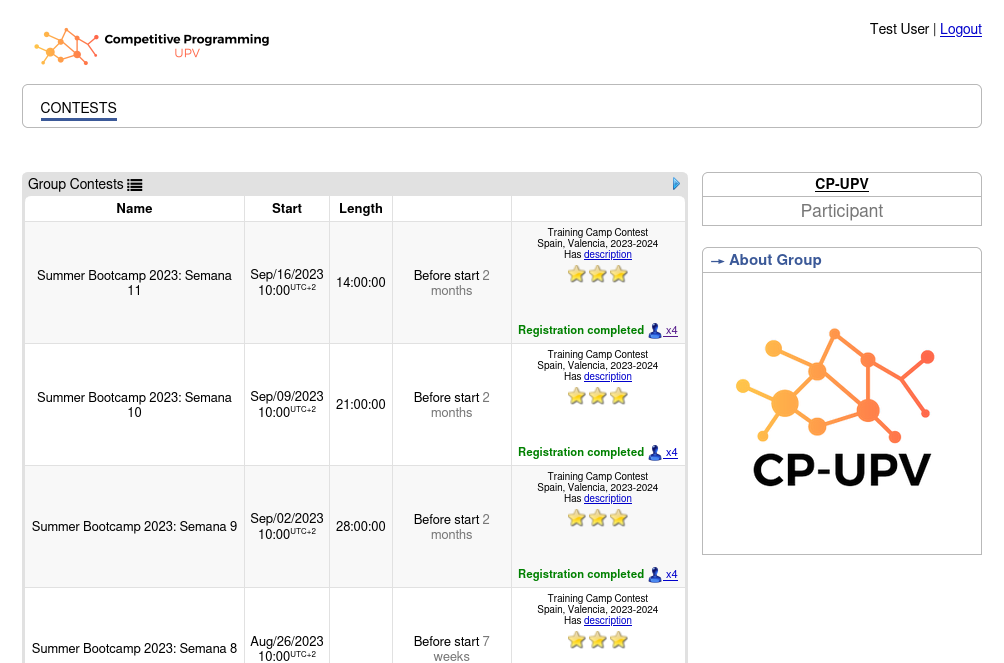Open participants icon for Semana 9
1004x663 pixels.
tap(654, 575)
